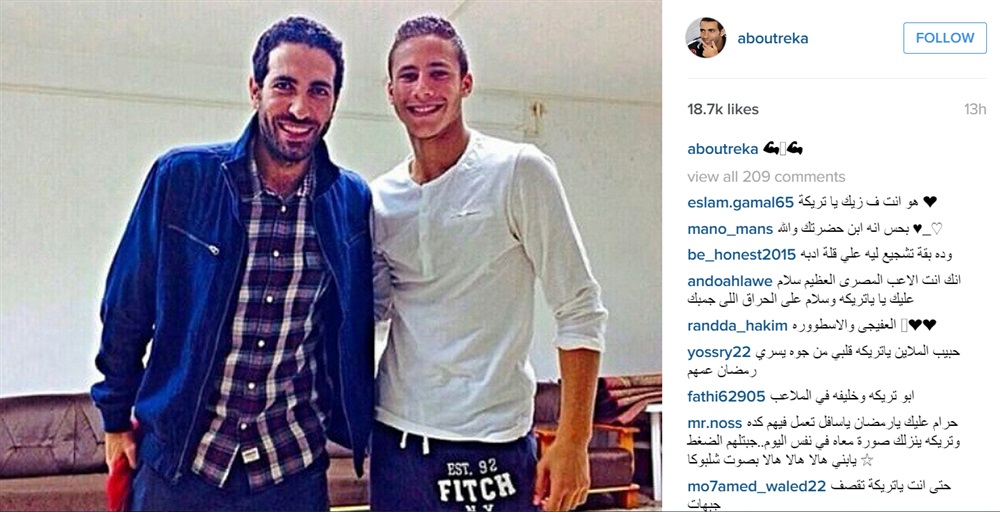The image size is (1000, 512).
Task: Visit be_honest2015 profile
Action: pyautogui.click(x=741, y=254)
